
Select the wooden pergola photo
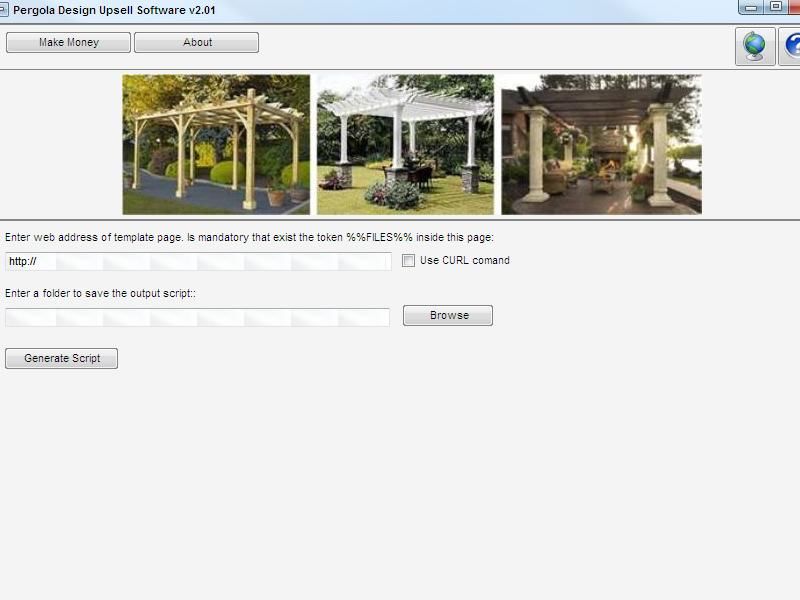click(216, 144)
